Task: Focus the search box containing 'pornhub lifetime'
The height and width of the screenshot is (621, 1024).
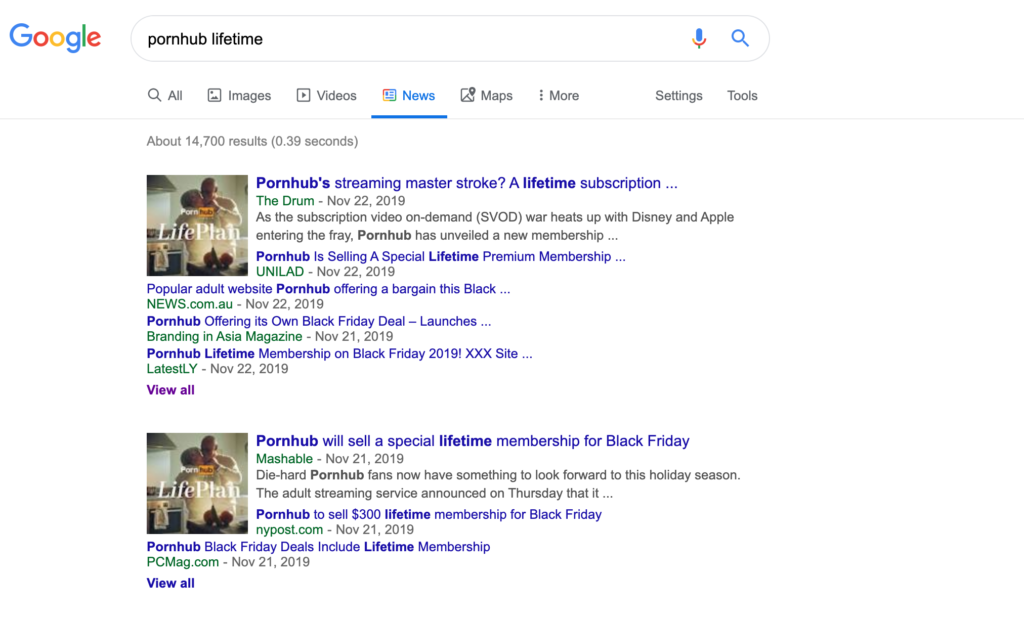Action: (450, 39)
